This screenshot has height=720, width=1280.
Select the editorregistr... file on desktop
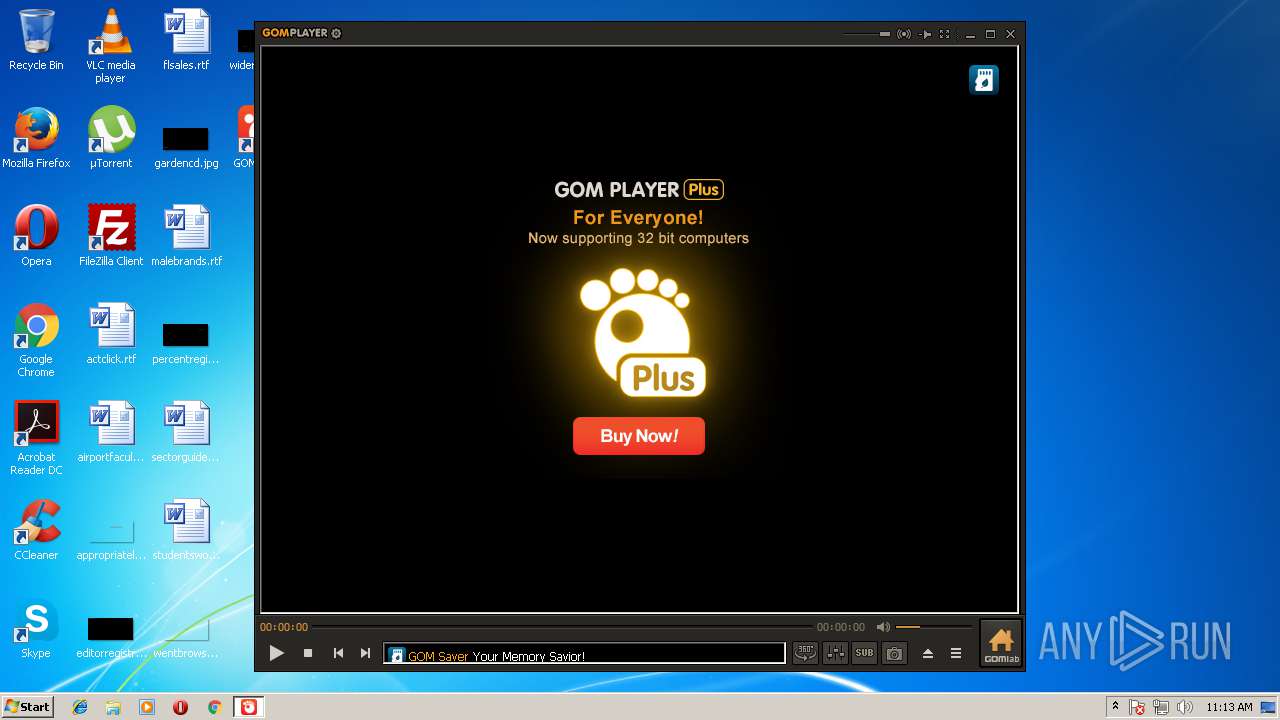pyautogui.click(x=110, y=636)
